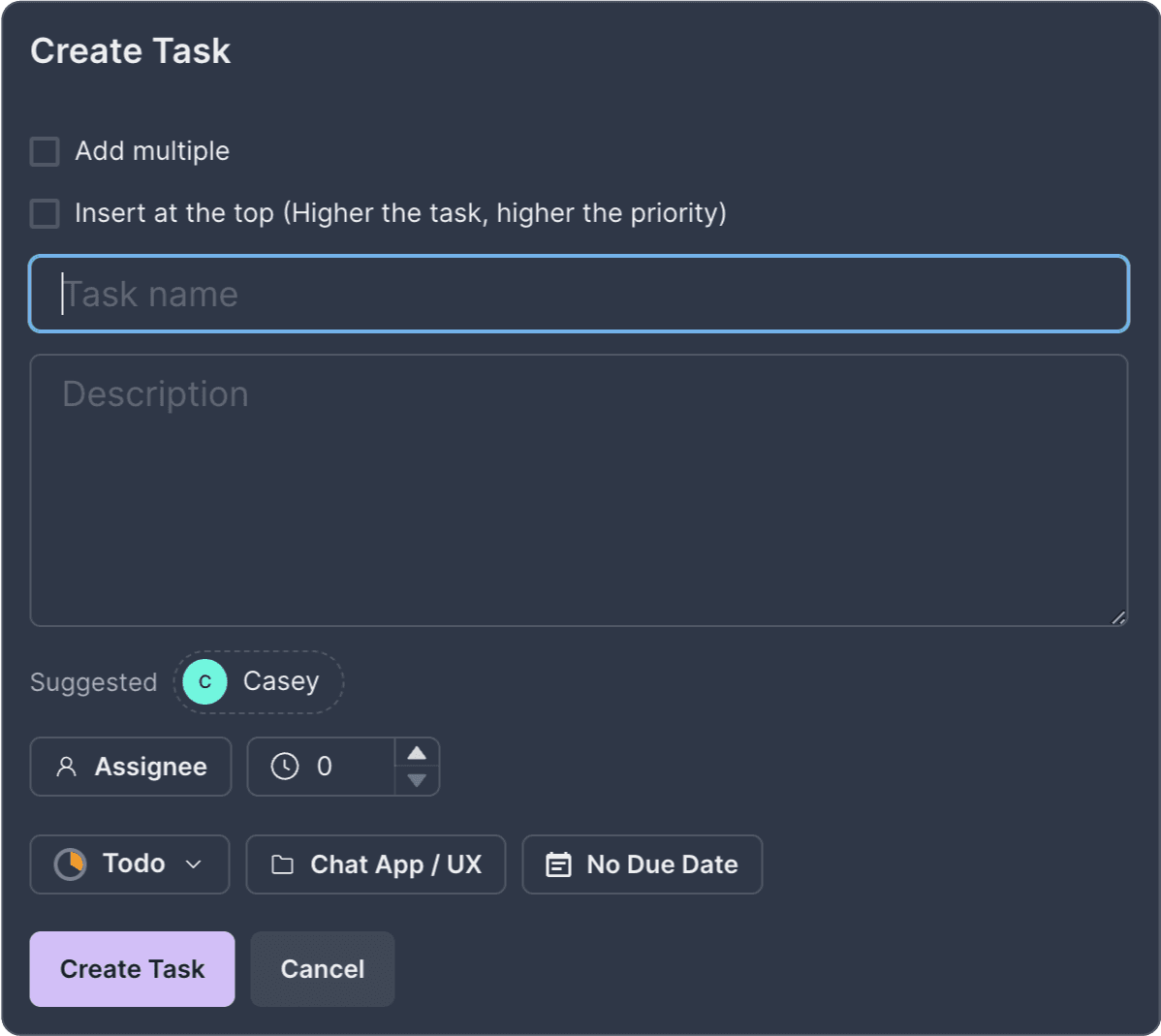This screenshot has height=1036, width=1161.
Task: Focus the Task name input field
Action: pyautogui.click(x=579, y=294)
